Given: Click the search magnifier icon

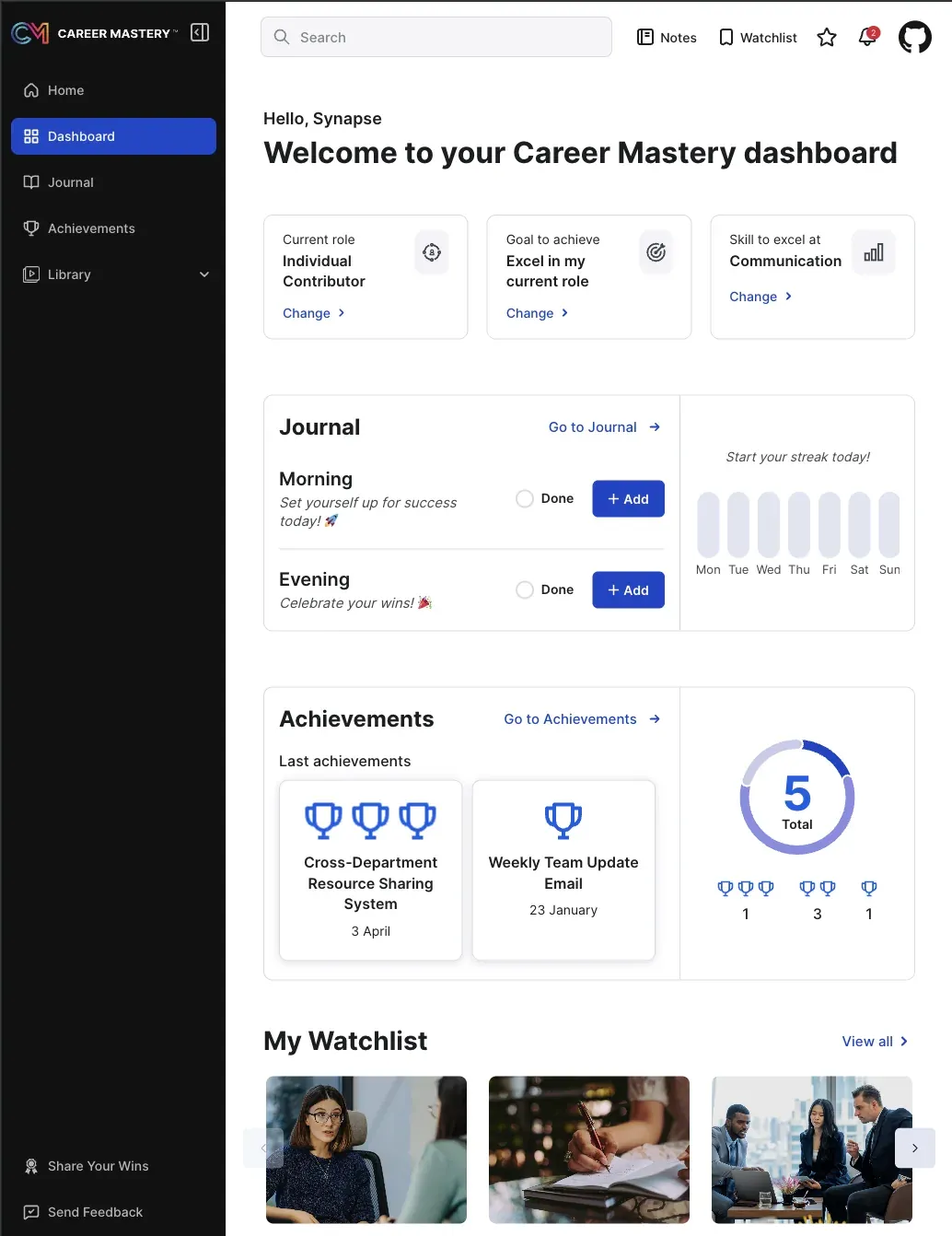Looking at the screenshot, I should pyautogui.click(x=282, y=37).
